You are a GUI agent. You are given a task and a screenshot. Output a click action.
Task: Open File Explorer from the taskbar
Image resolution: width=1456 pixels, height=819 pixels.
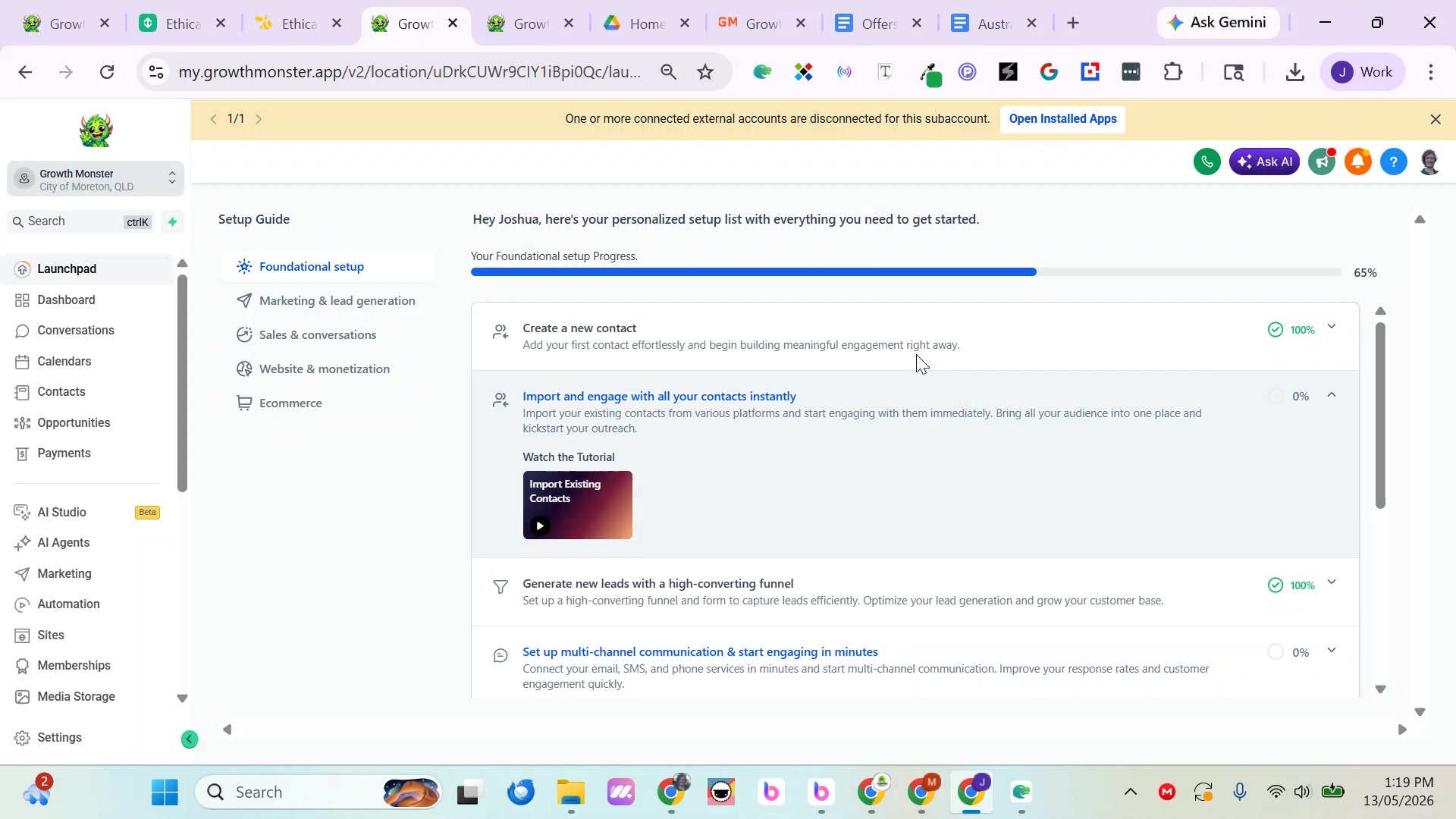pos(570,792)
